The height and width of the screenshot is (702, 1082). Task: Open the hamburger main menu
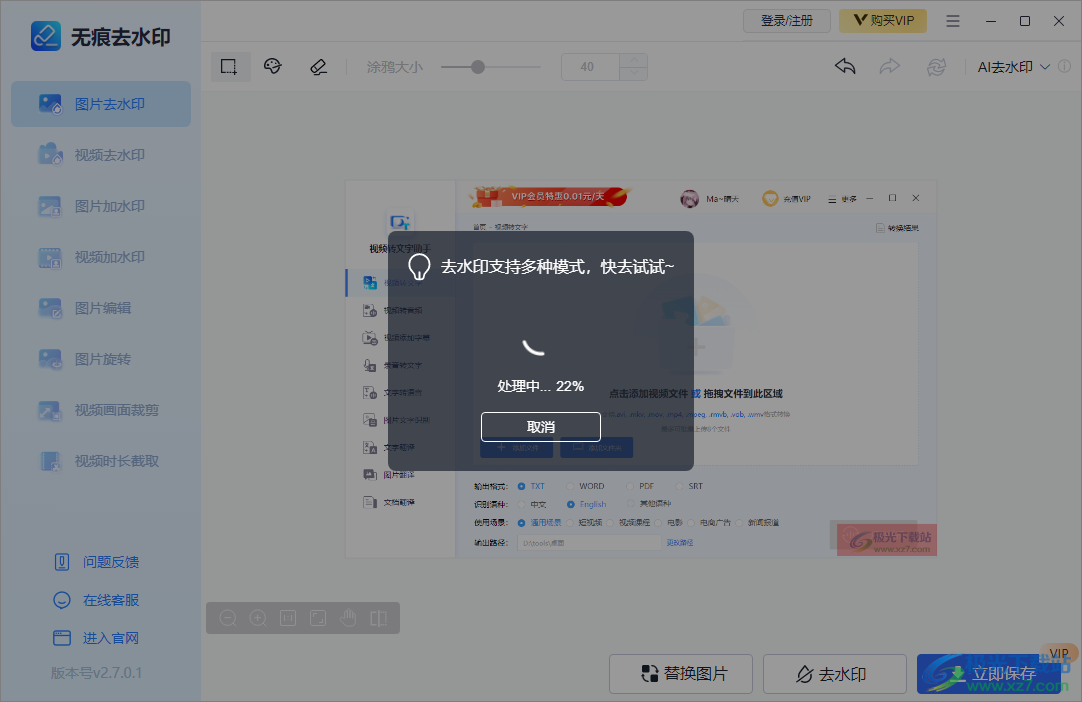(953, 21)
